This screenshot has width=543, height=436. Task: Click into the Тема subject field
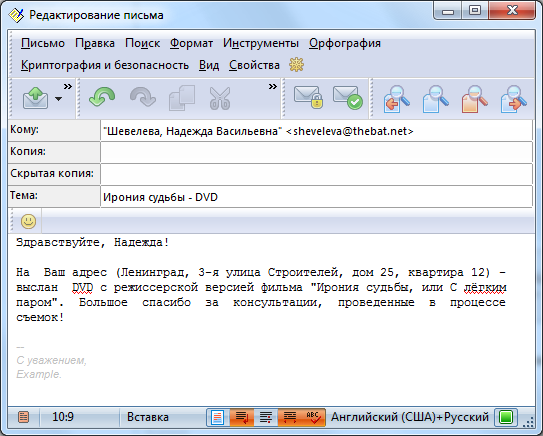(x=317, y=197)
